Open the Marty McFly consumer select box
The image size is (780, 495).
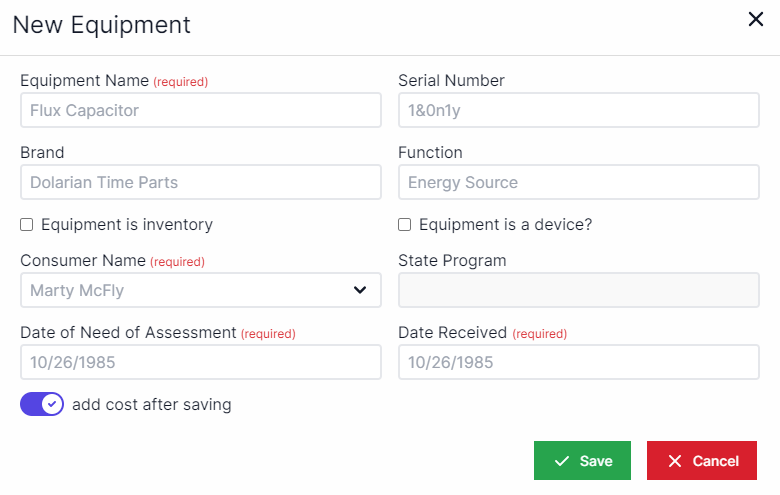click(190, 290)
